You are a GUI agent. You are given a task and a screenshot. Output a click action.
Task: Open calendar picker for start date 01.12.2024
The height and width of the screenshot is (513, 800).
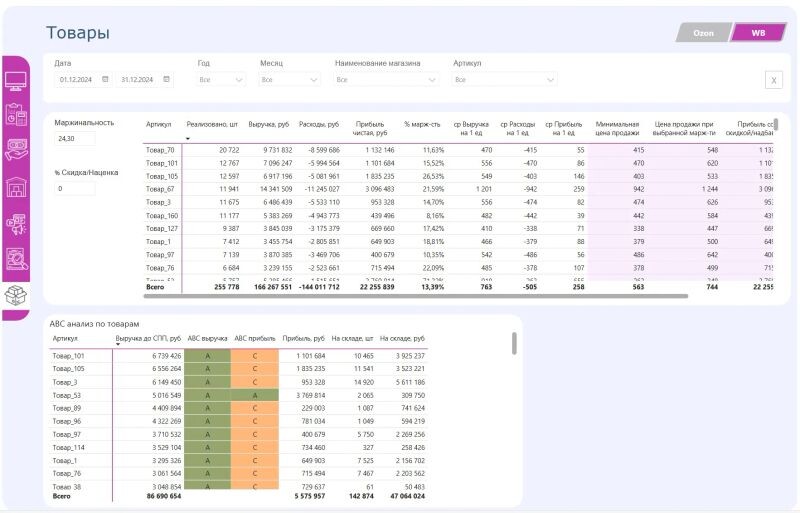(105, 79)
